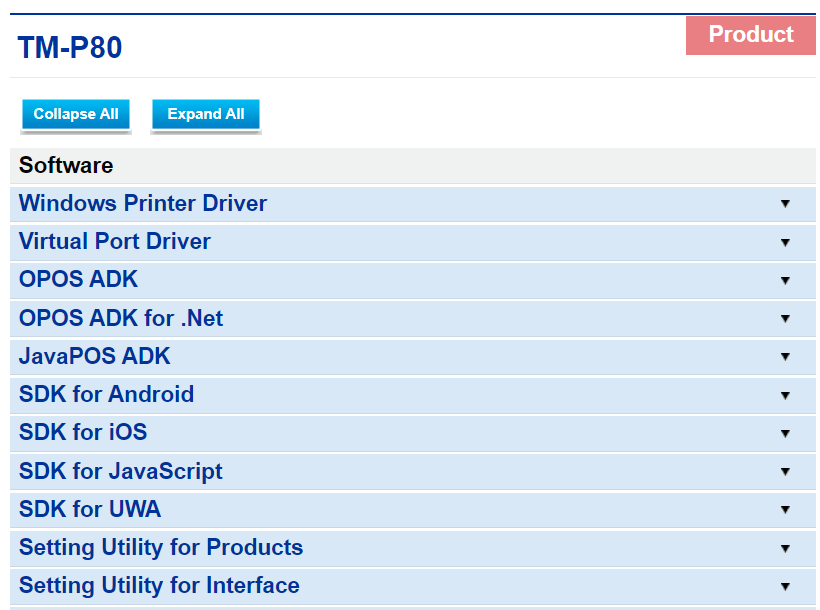Expand Setting Utility for Products arrow

tap(785, 549)
